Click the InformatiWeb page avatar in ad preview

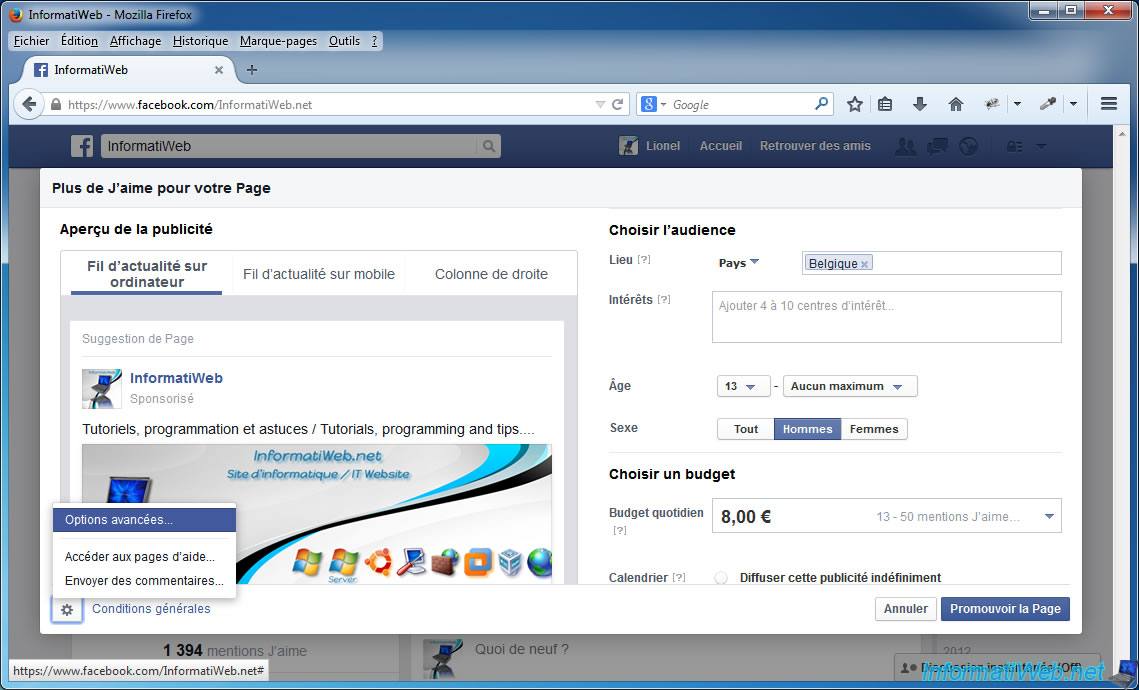(102, 389)
